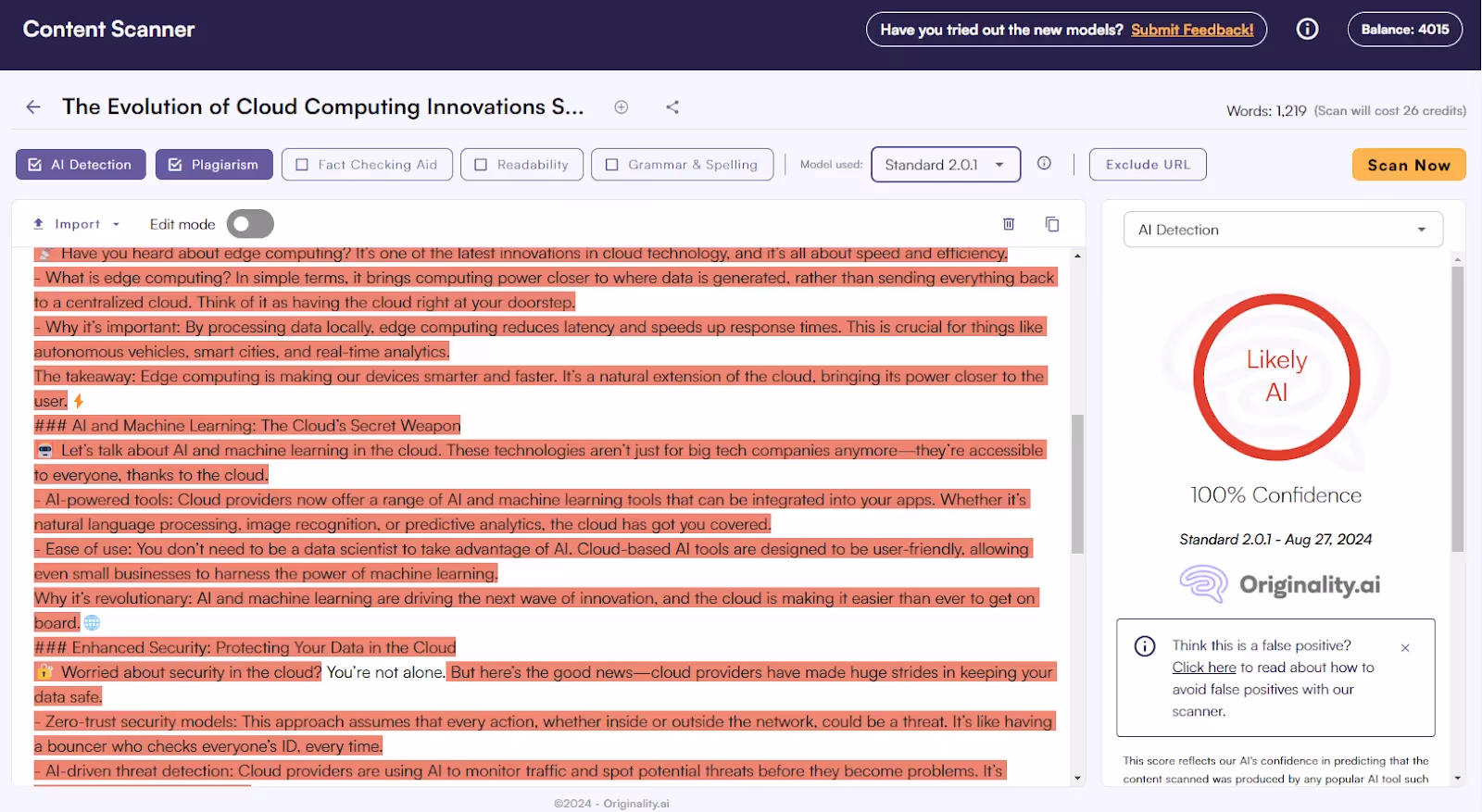Image resolution: width=1482 pixels, height=812 pixels.
Task: Enable the Fact Checking Aid option
Action: pos(367,165)
